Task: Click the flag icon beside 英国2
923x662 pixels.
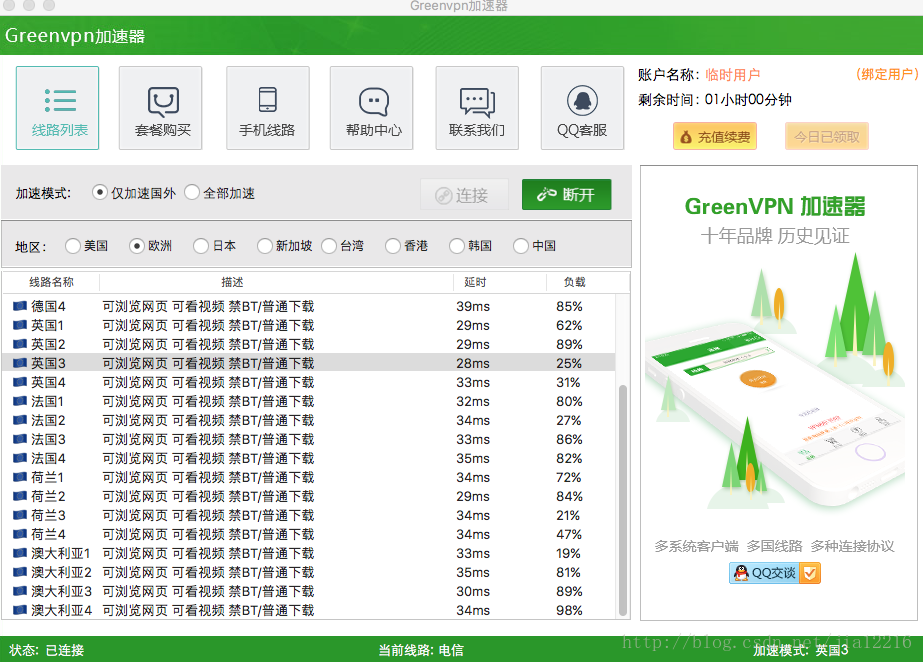Action: click(x=20, y=344)
